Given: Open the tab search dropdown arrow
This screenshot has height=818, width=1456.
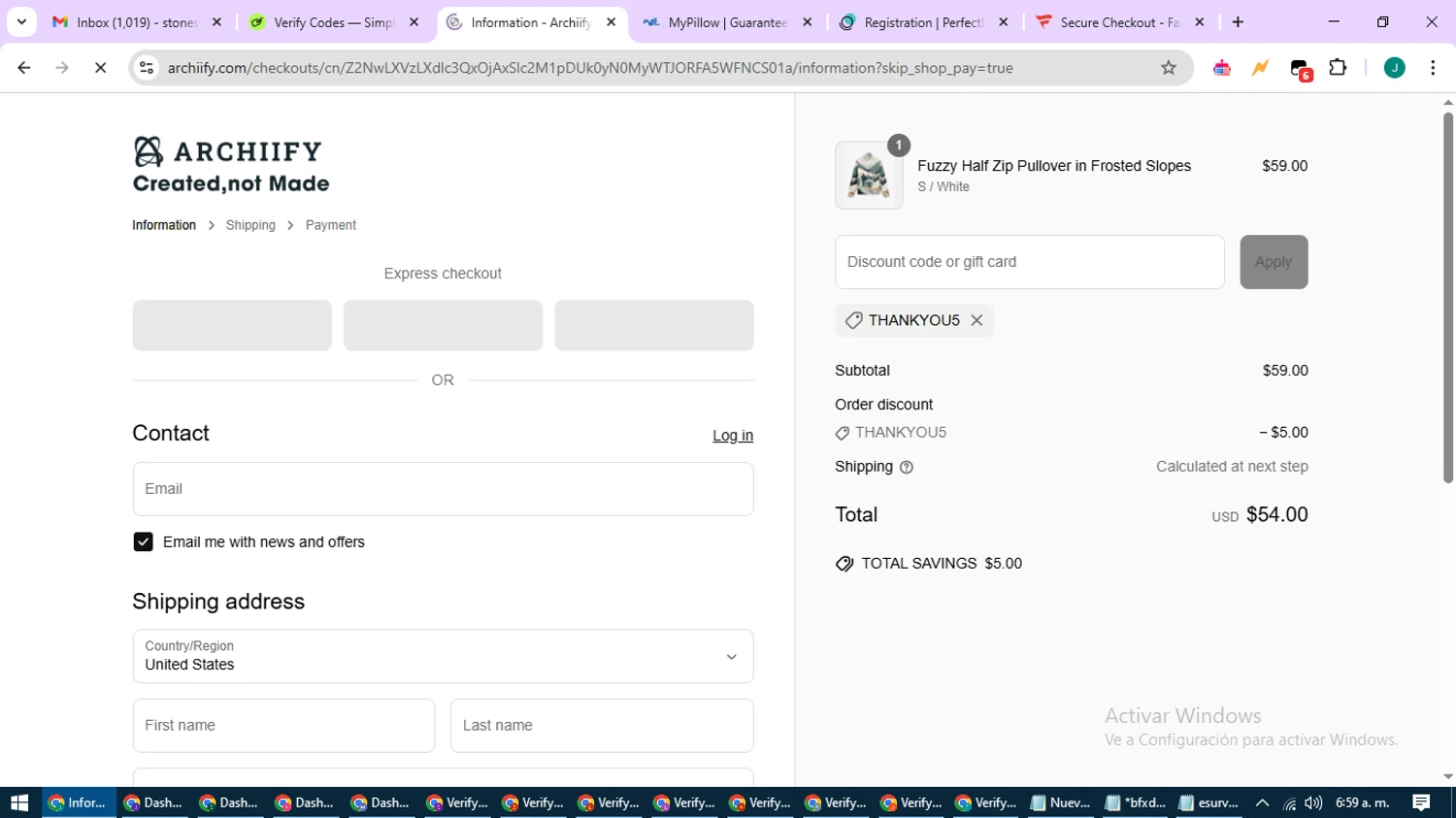Looking at the screenshot, I should pos(21,22).
